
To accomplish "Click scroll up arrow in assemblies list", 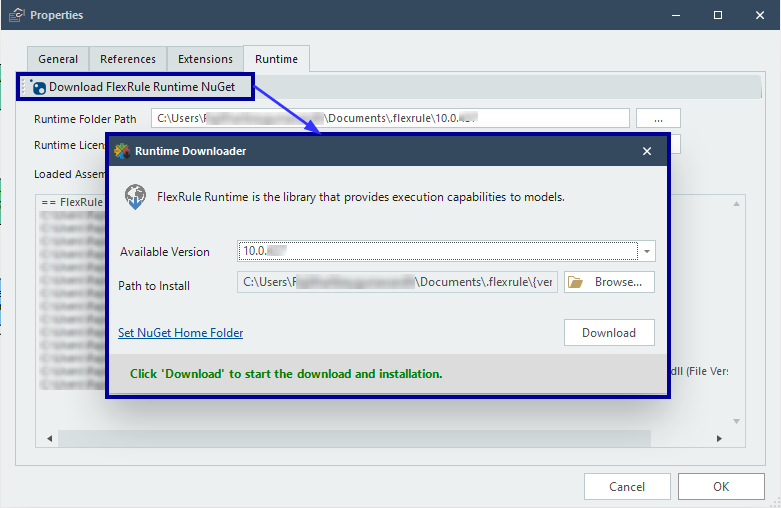I will 736,204.
